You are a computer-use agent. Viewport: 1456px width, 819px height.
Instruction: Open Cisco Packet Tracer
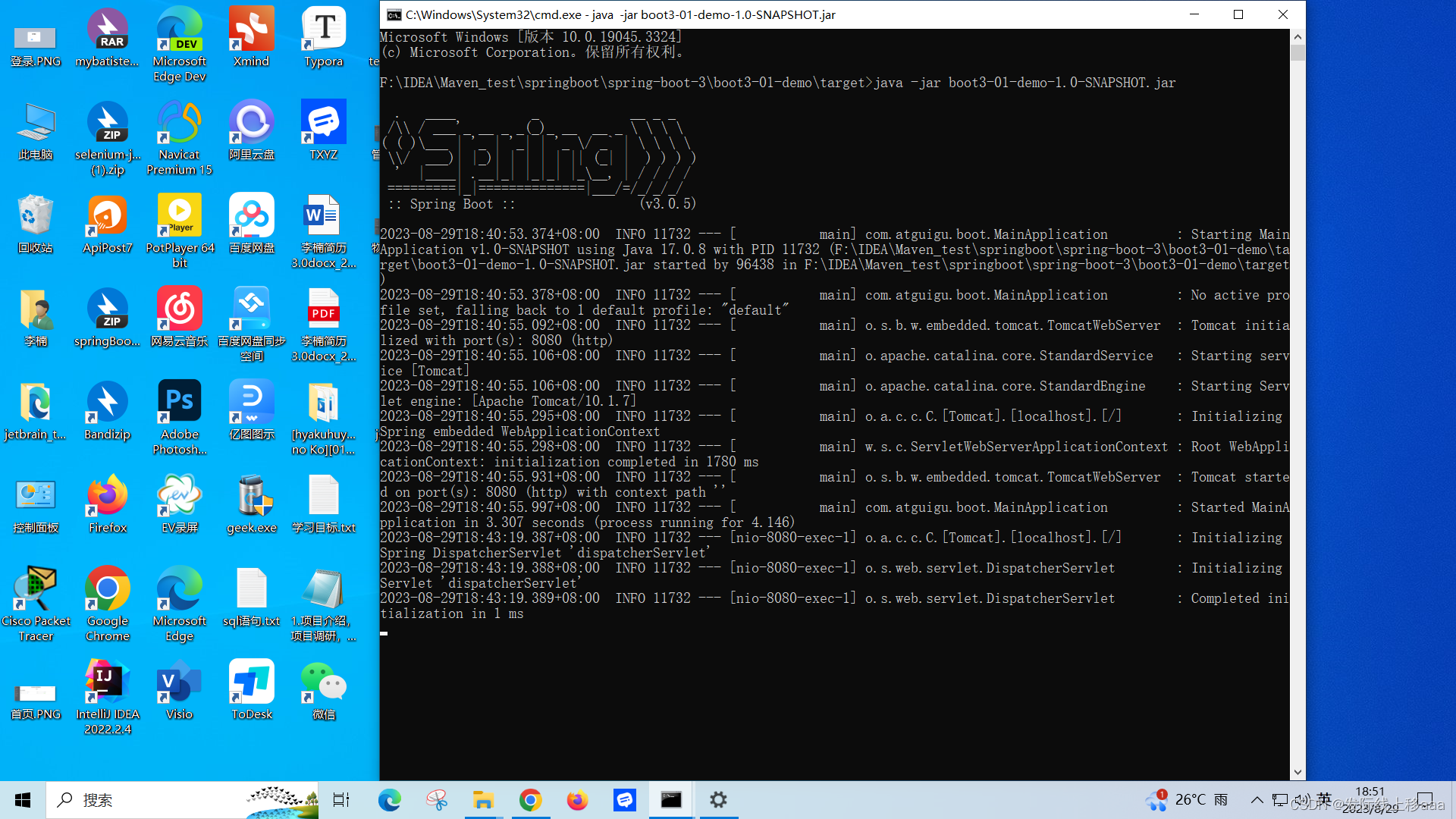(x=35, y=588)
